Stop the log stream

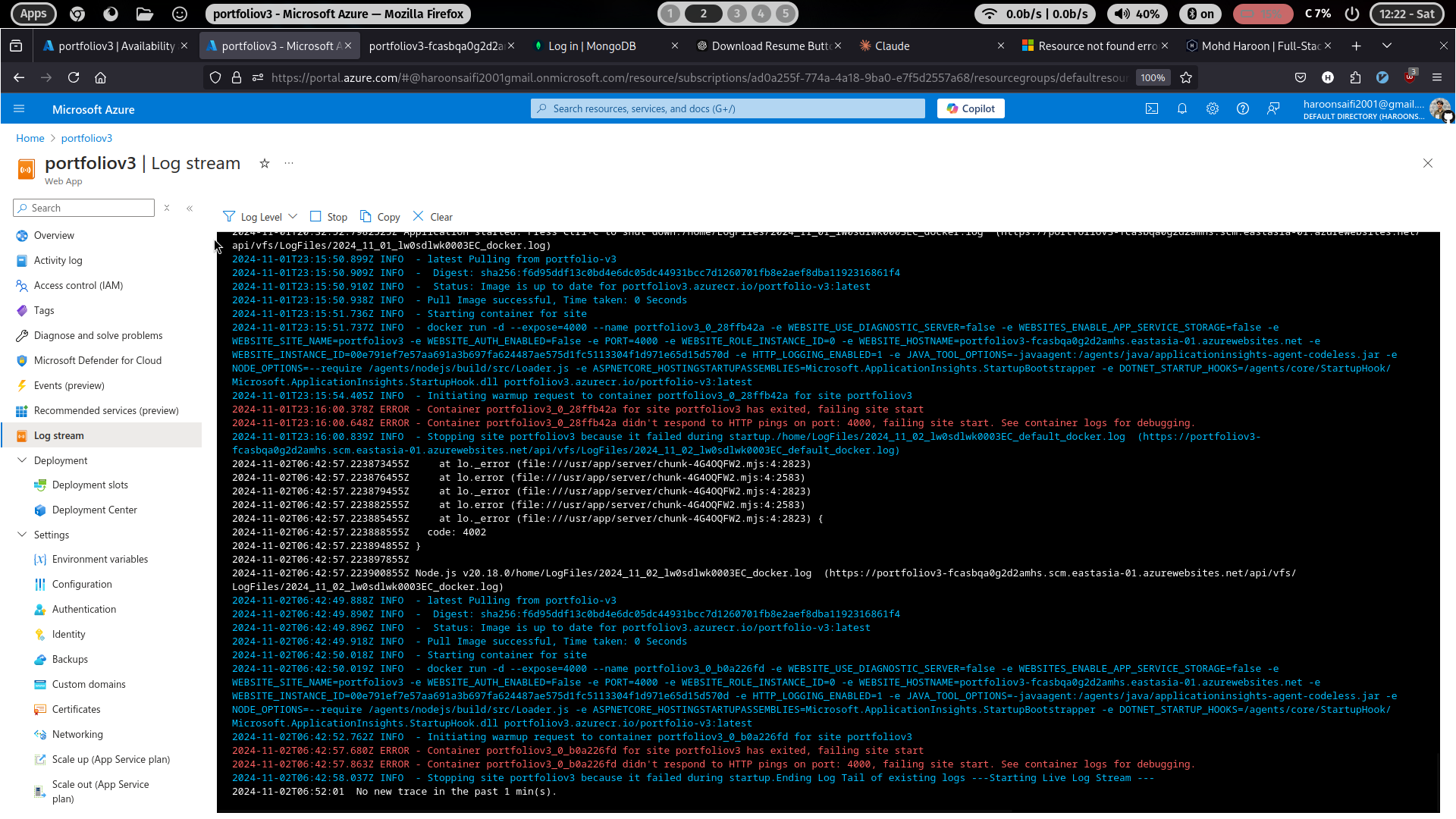pos(328,217)
